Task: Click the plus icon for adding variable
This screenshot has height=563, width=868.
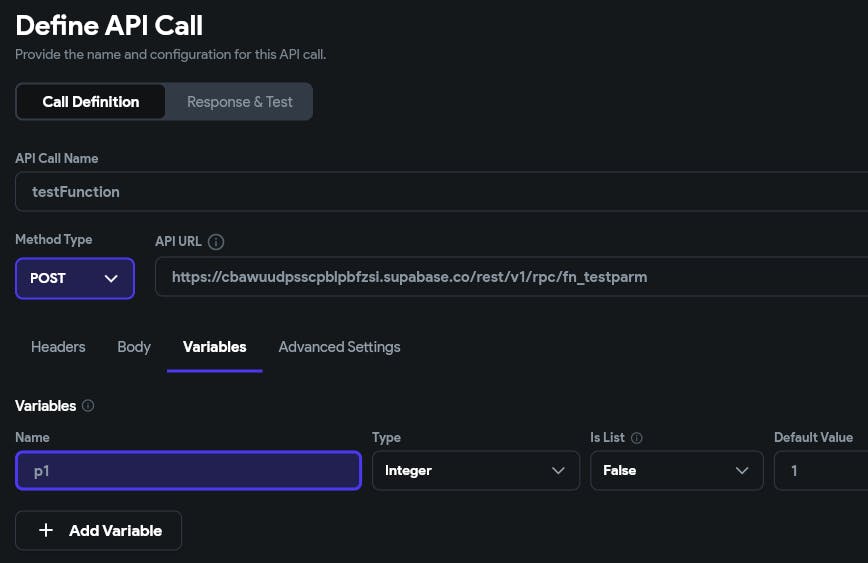Action: click(x=45, y=531)
